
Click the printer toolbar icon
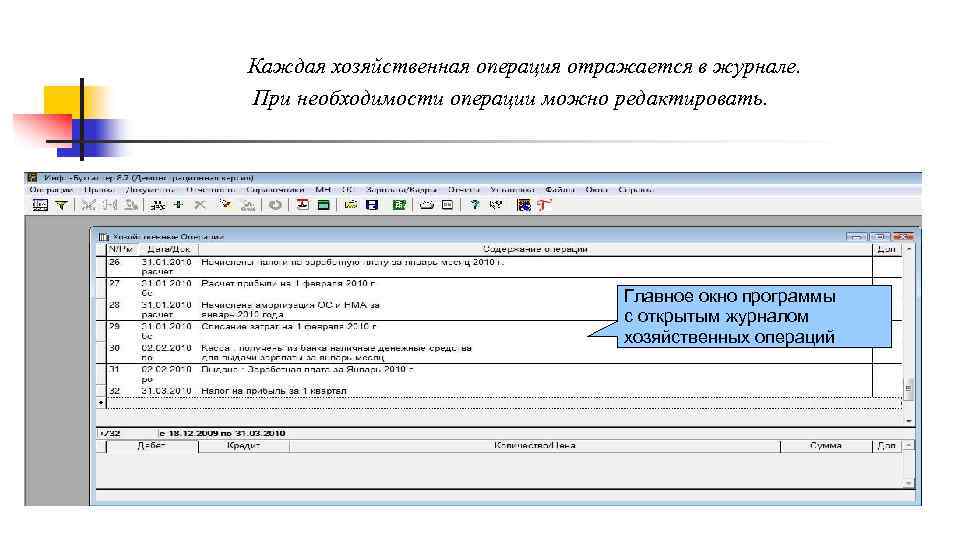click(x=427, y=205)
